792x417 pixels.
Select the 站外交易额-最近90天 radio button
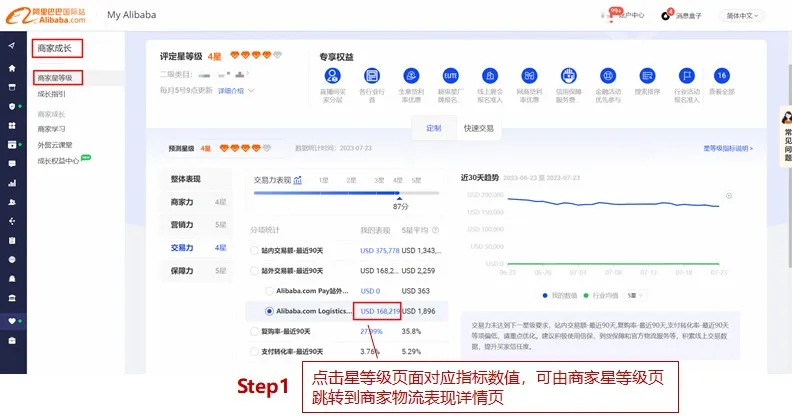255,271
